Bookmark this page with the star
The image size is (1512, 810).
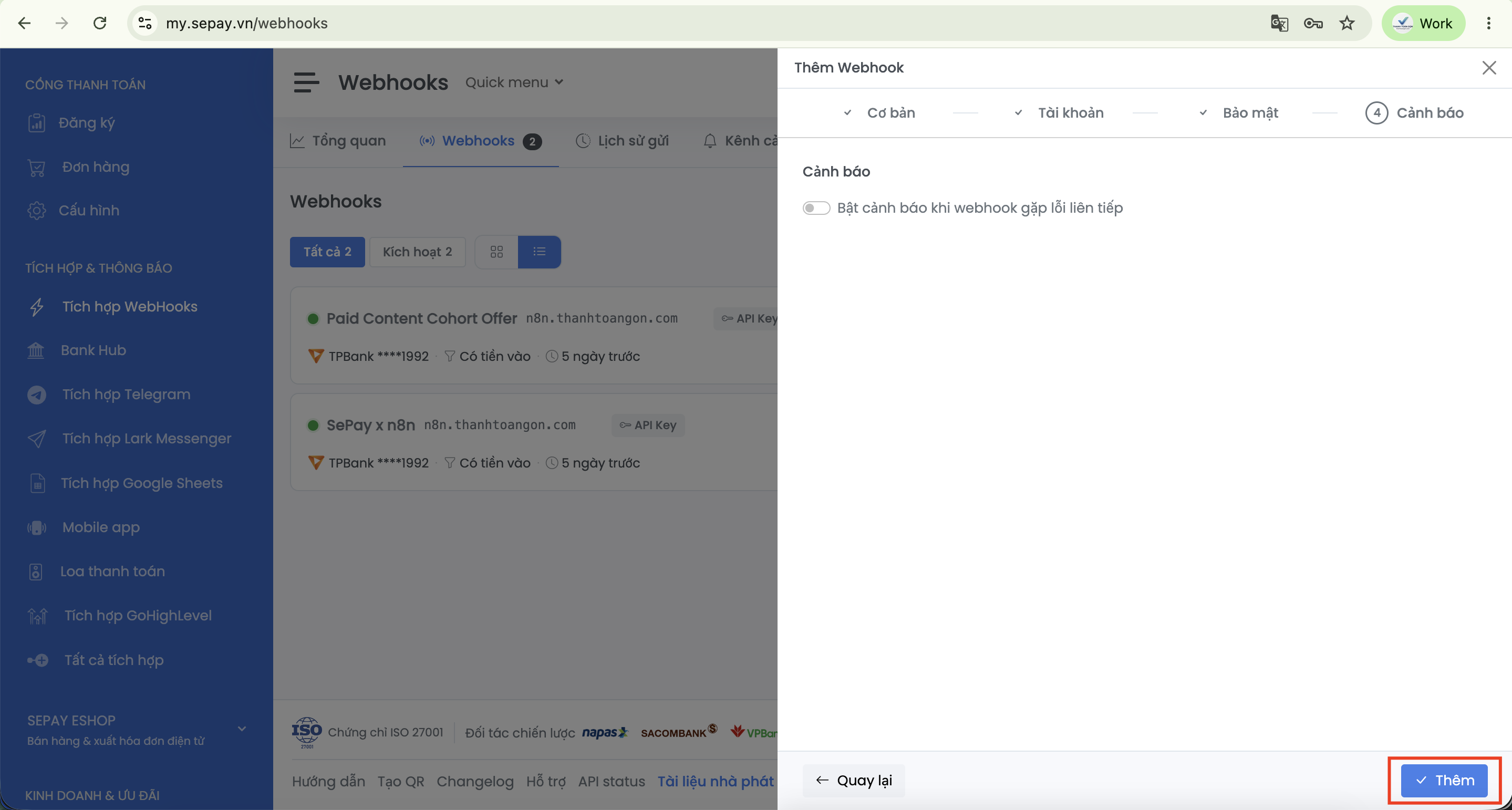(1347, 24)
